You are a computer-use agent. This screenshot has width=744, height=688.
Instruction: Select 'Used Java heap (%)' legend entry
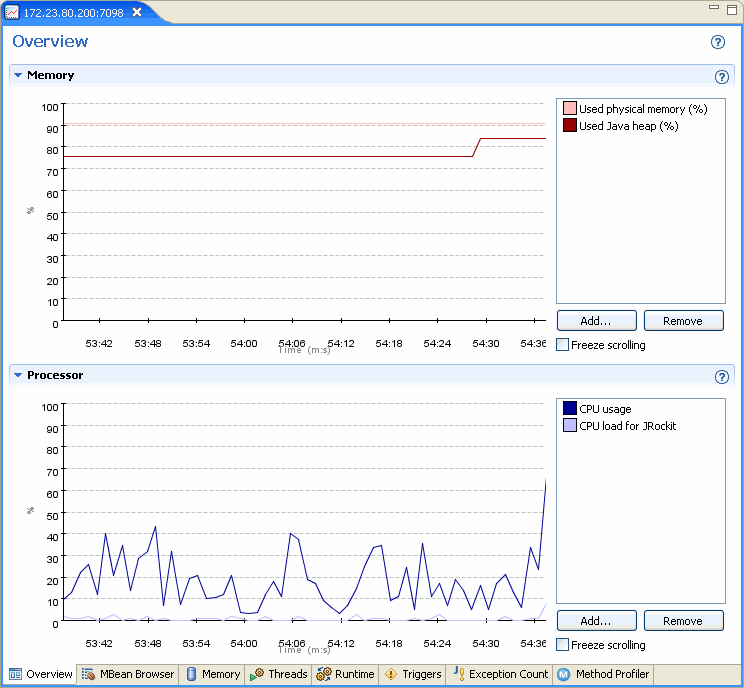click(x=629, y=126)
